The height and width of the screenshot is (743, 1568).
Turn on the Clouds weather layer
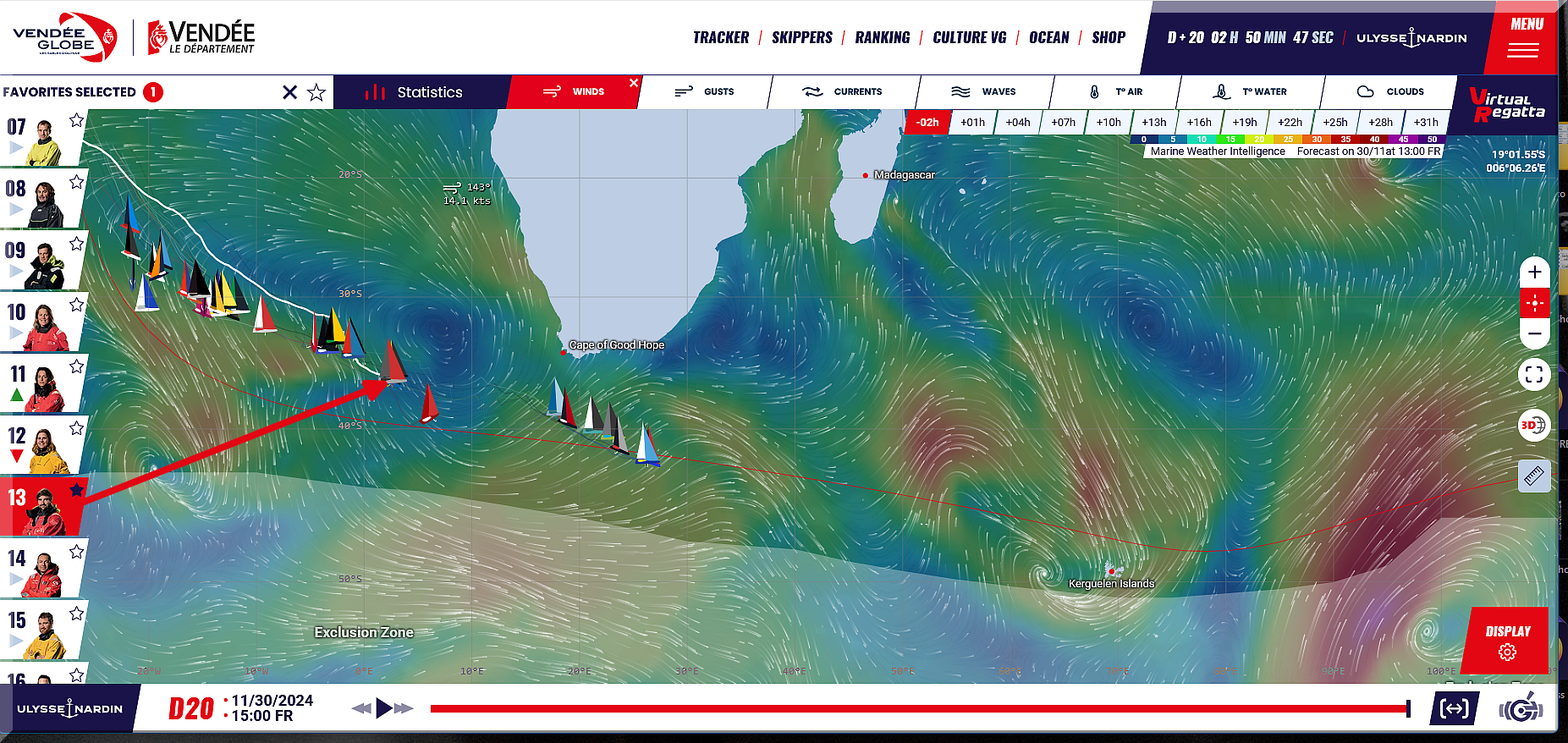coord(1390,91)
